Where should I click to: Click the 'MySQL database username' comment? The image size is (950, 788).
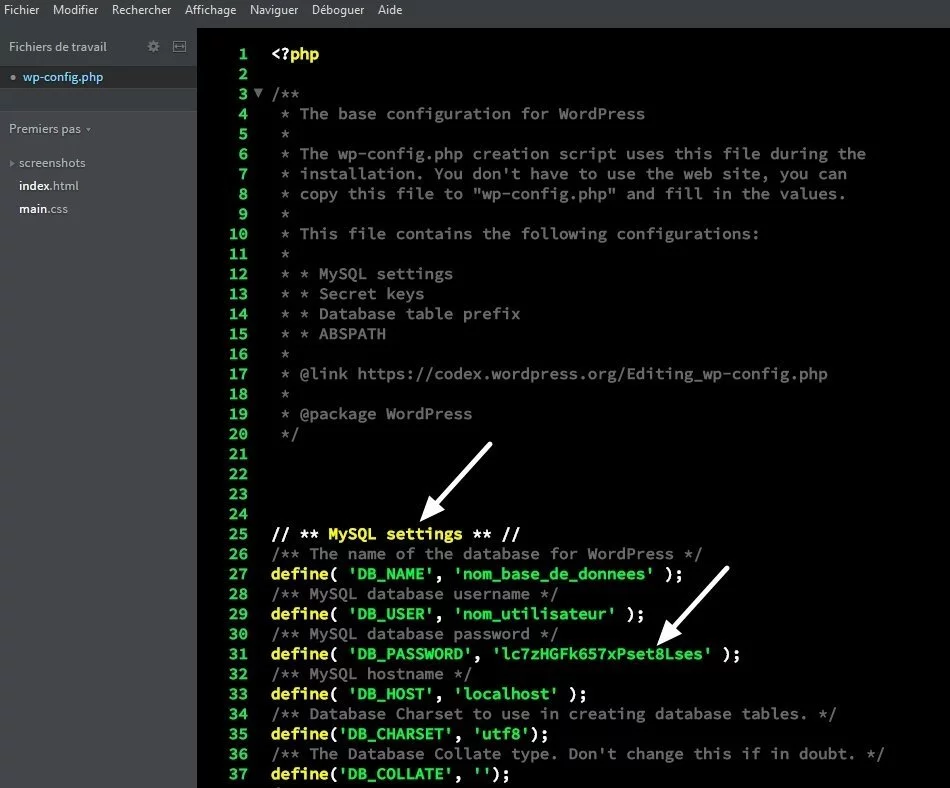pos(419,594)
